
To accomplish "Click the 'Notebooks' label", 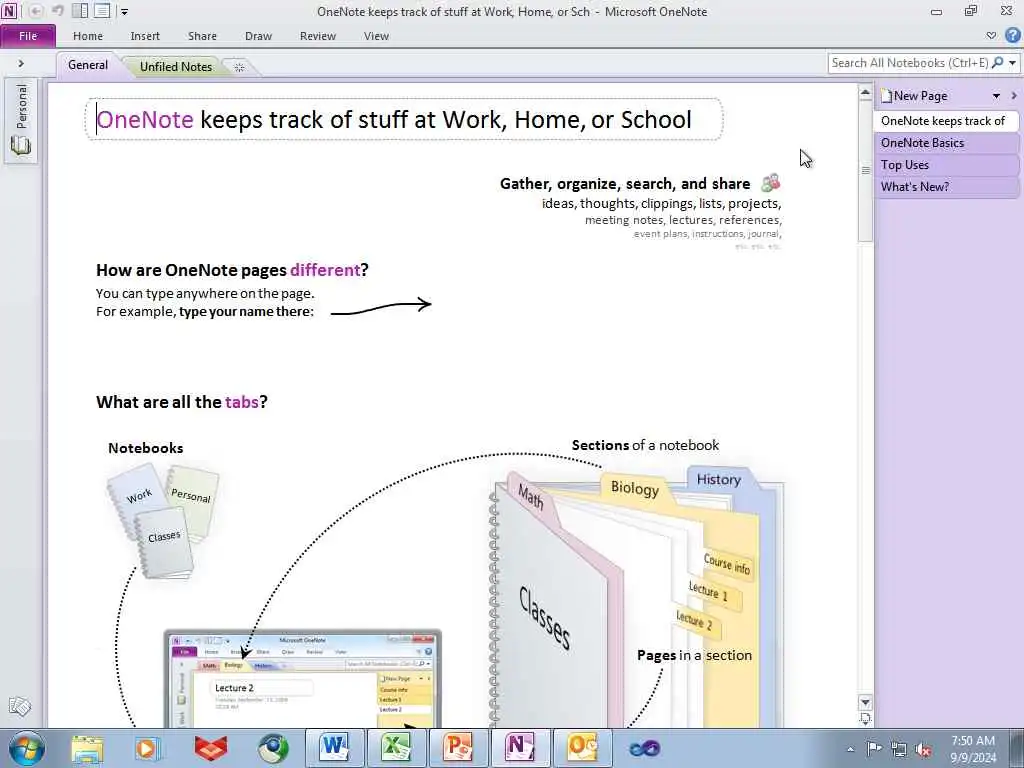I will coord(146,448).
